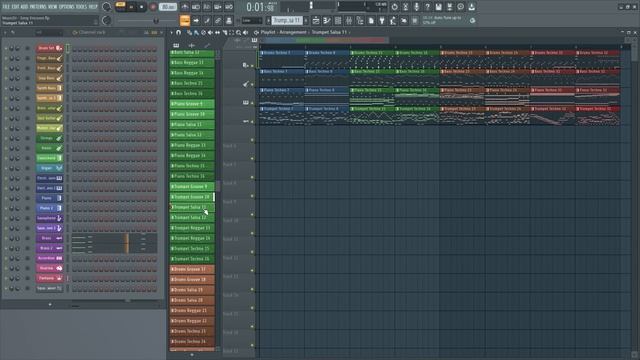Click the View Browser toolbar icon

[x=360, y=20]
